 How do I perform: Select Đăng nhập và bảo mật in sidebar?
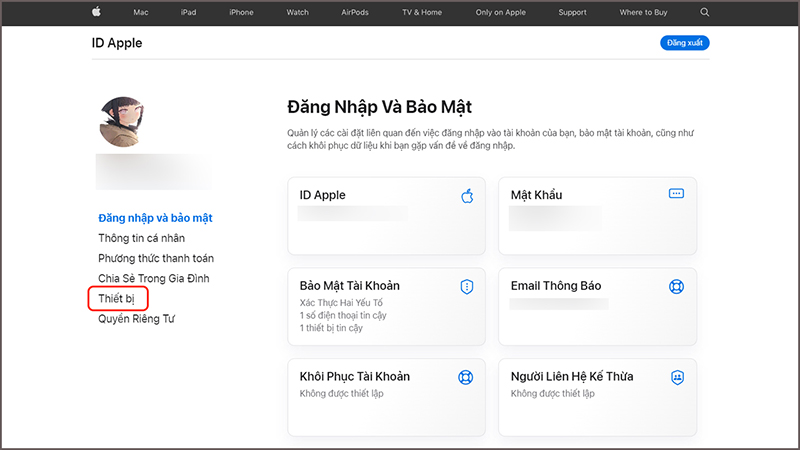click(155, 218)
